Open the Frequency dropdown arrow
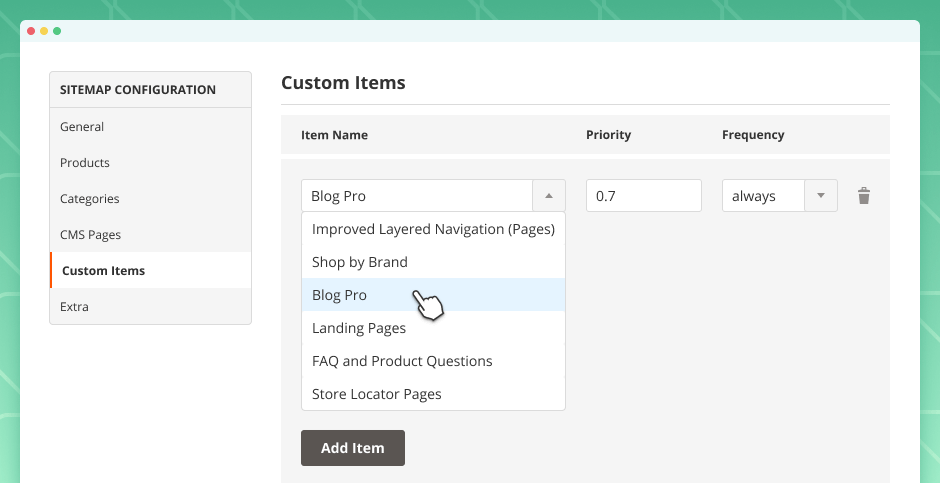 point(821,195)
